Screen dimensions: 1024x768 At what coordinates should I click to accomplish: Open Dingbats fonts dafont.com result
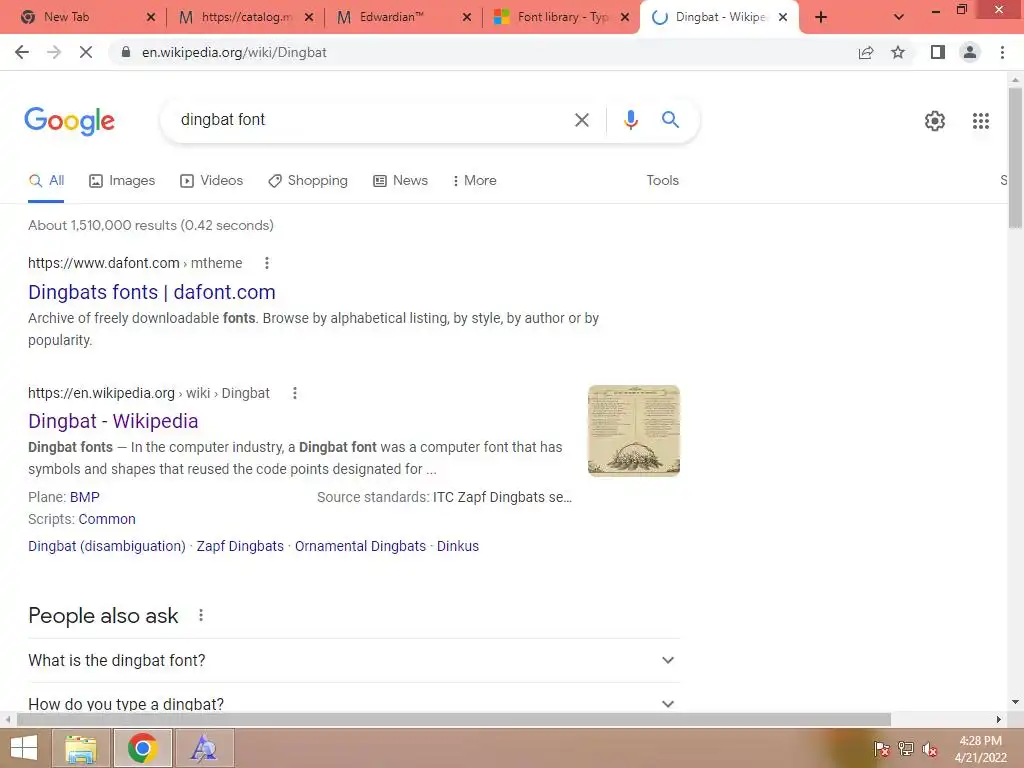pos(152,292)
